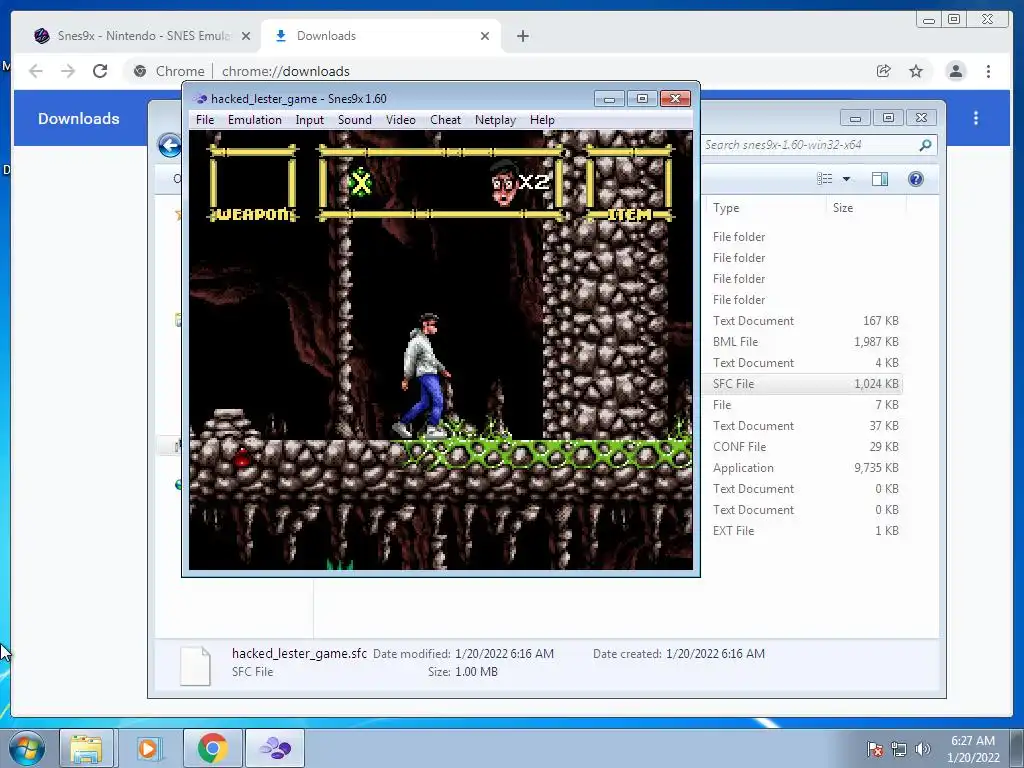This screenshot has height=768, width=1024.
Task: Expand the Explorer view options dropdown arrow
Action: pyautogui.click(x=846, y=179)
